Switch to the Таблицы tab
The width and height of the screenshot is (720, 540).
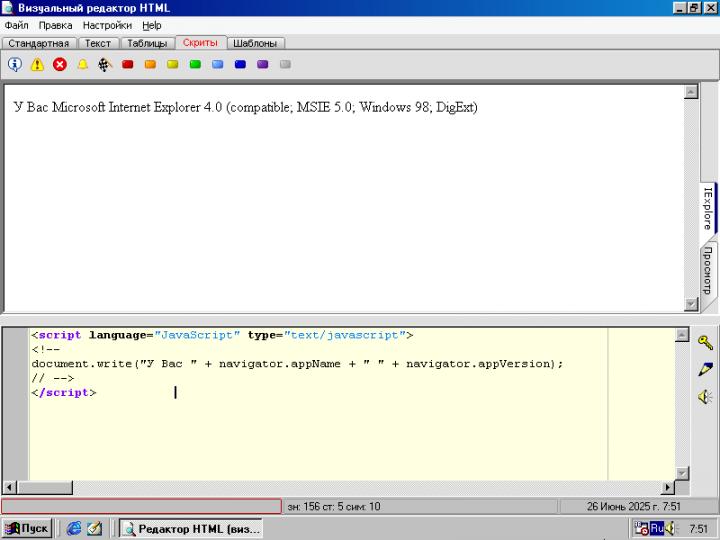coord(147,43)
